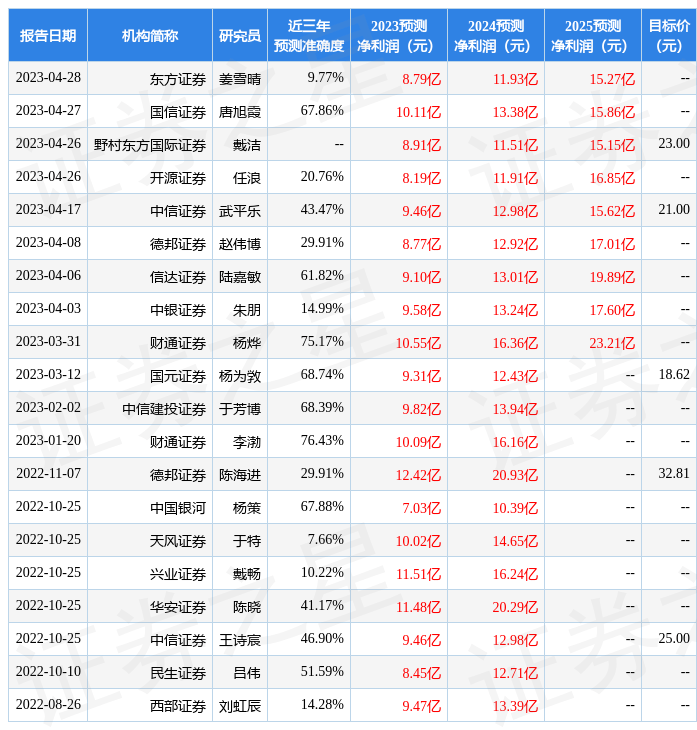Image resolution: width=697 pixels, height=730 pixels.
Task: Select date cell 2023-04-08
Action: pos(48,243)
